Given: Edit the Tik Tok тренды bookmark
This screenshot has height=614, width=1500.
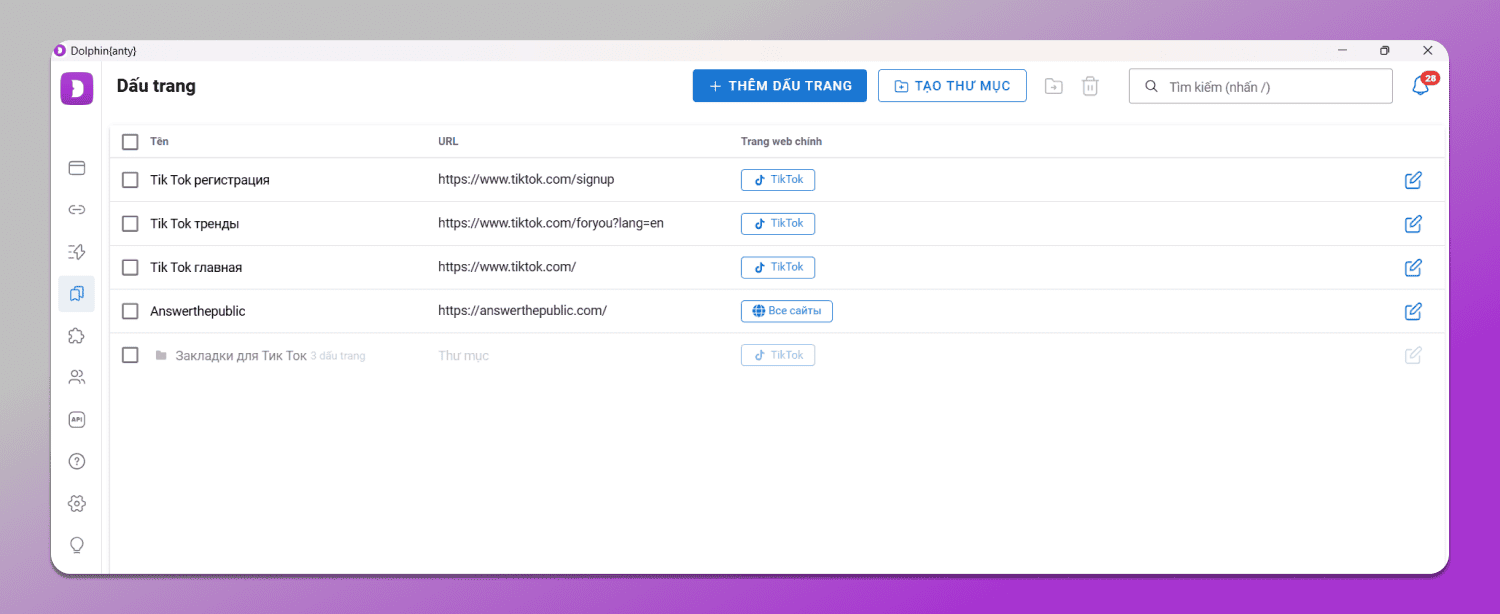Looking at the screenshot, I should 1413,224.
